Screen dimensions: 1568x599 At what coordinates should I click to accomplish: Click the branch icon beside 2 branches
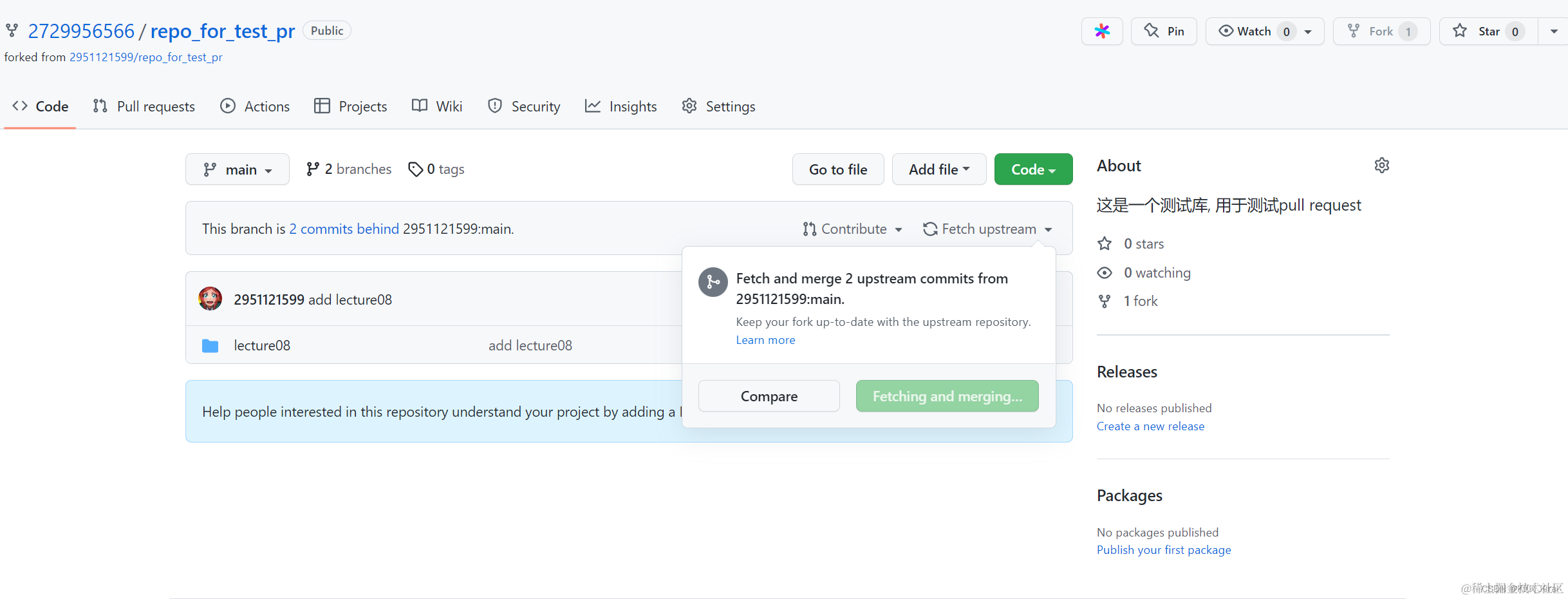tap(313, 169)
